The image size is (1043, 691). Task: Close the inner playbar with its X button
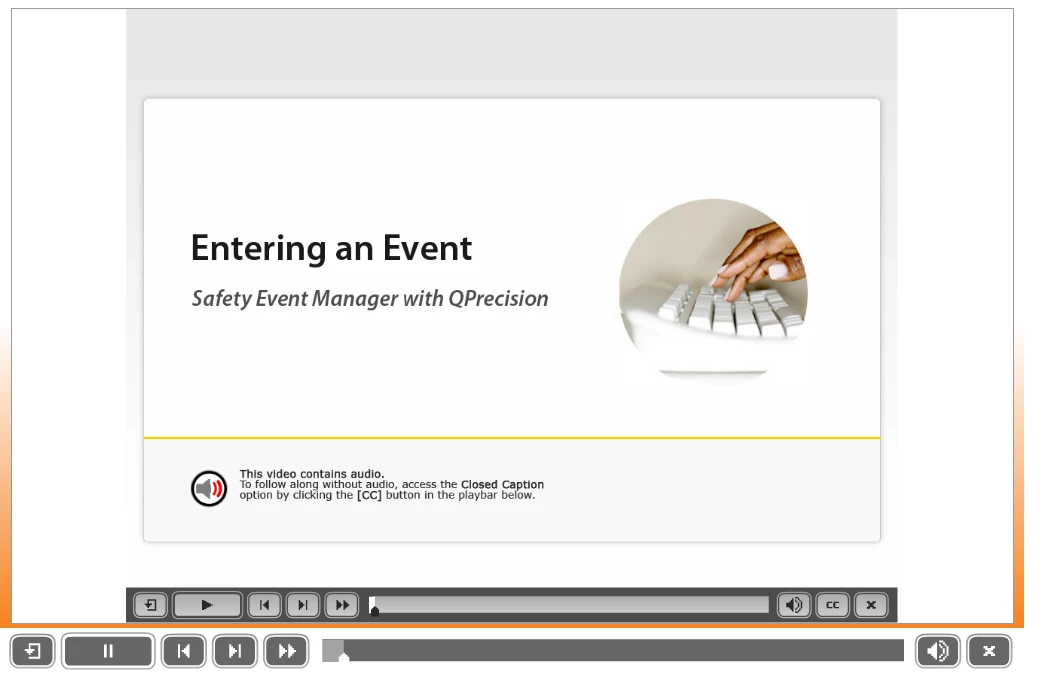871,605
